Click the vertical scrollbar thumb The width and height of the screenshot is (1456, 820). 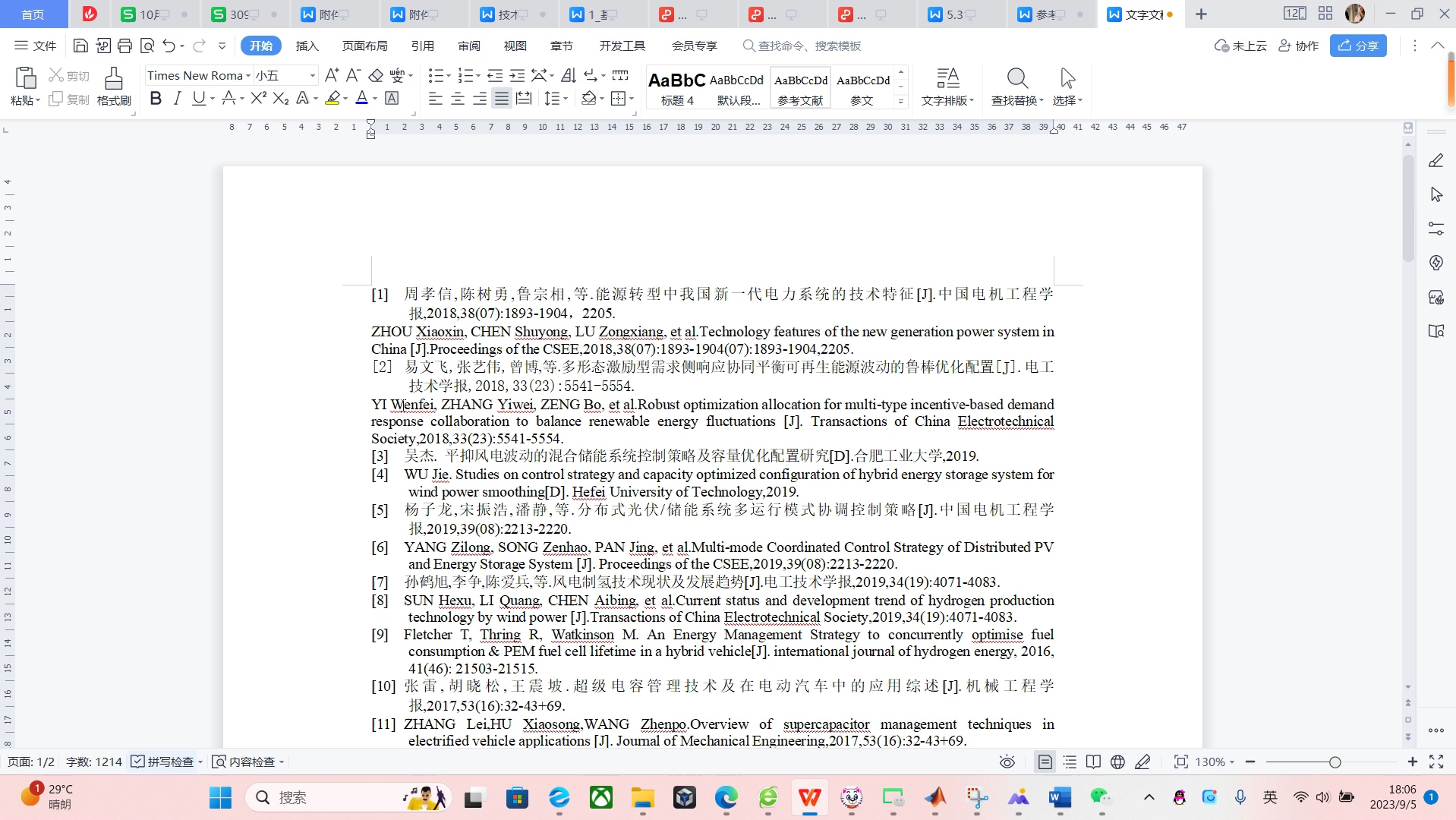1408,209
